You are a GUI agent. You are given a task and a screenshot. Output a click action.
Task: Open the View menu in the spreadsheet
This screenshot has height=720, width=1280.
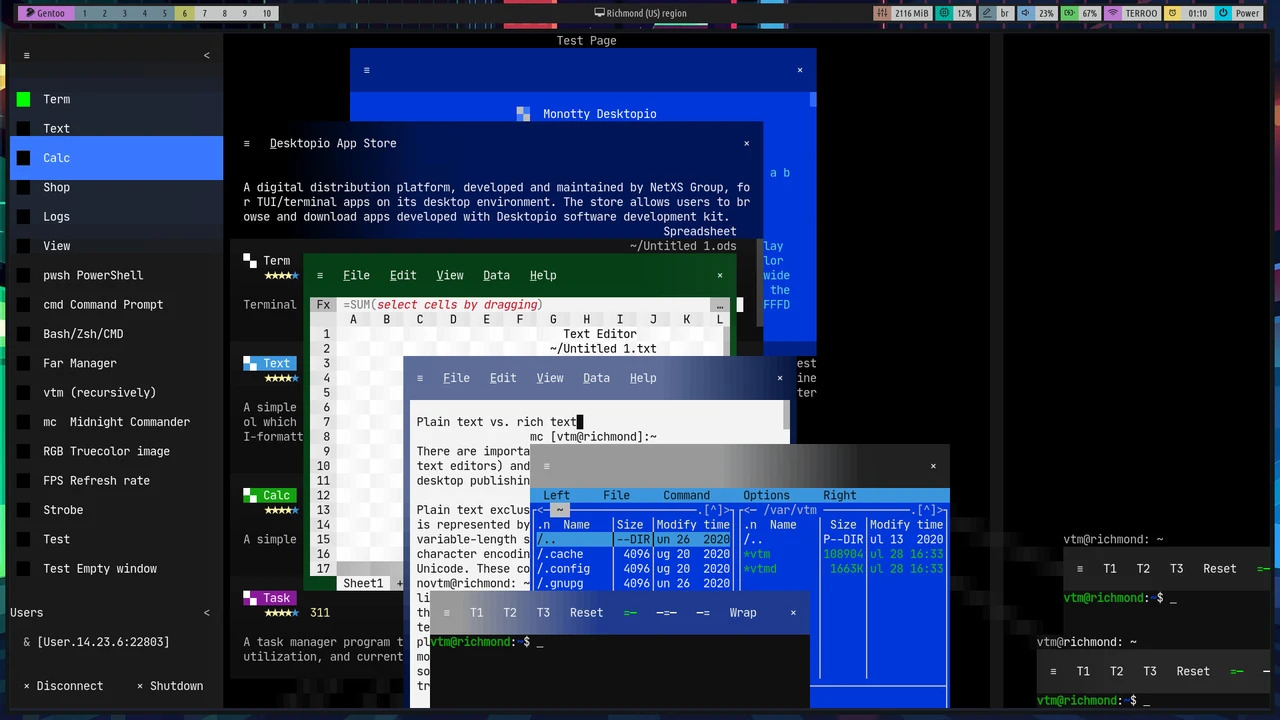tap(450, 275)
